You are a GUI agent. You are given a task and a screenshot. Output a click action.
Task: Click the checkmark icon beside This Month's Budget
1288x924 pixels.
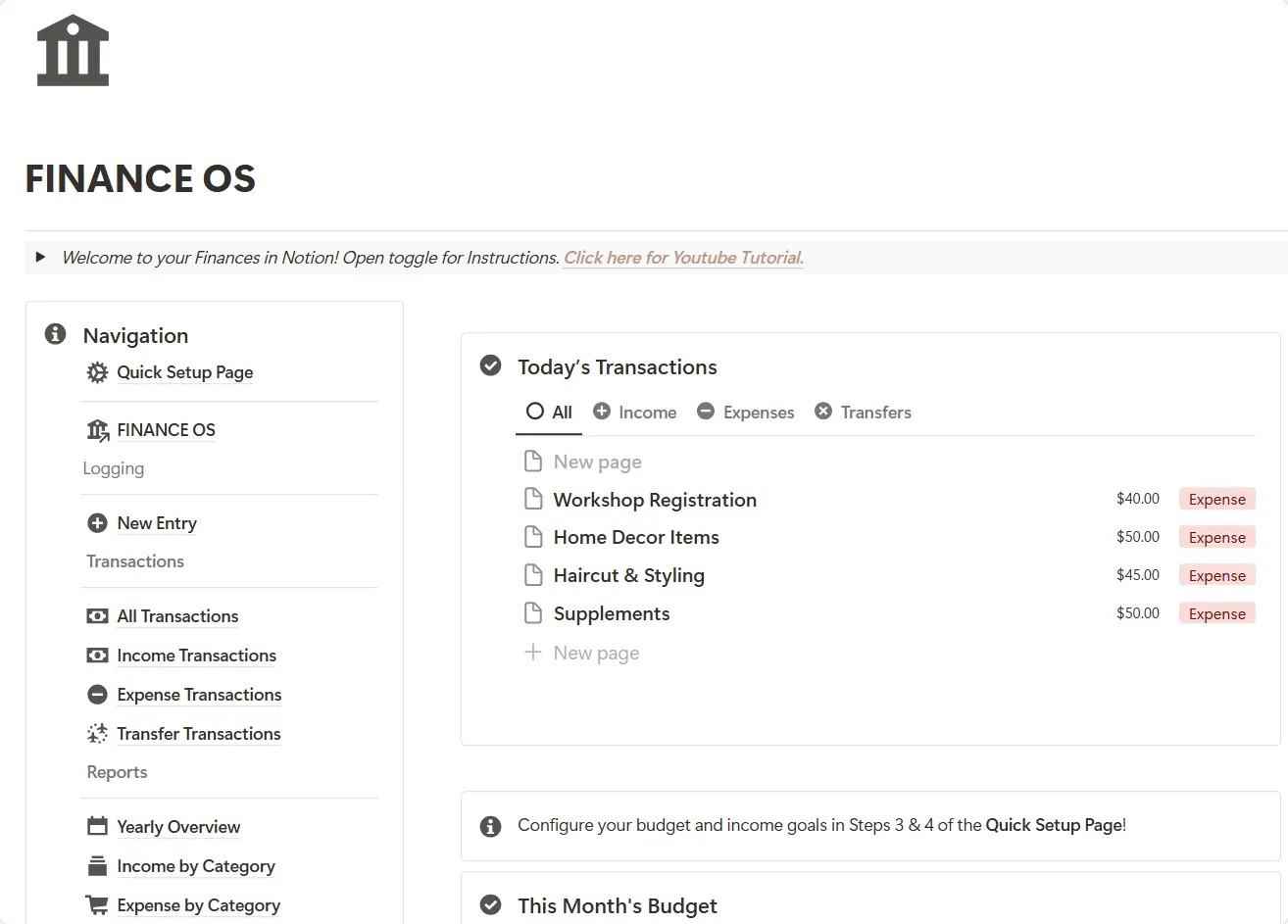click(x=490, y=905)
